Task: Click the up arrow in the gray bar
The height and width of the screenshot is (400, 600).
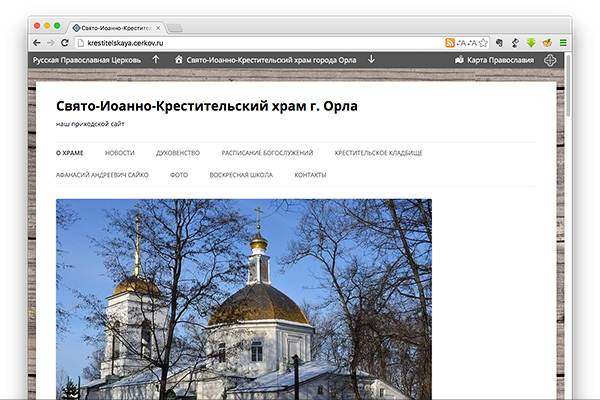Action: point(156,60)
